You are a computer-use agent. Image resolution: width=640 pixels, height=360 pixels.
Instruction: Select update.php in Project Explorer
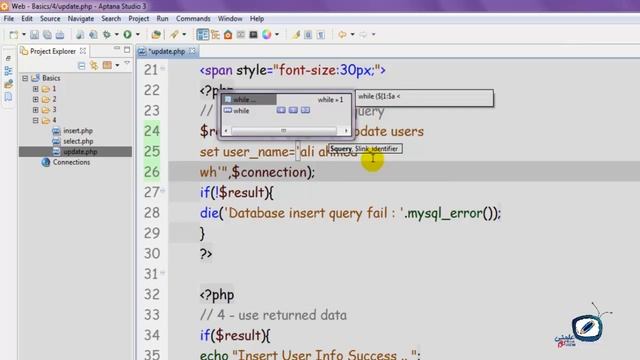[75, 152]
